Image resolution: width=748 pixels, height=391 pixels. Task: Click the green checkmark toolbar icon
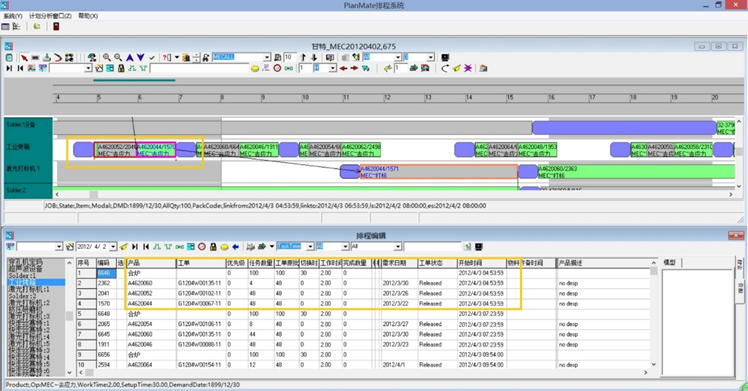pyautogui.click(x=152, y=58)
